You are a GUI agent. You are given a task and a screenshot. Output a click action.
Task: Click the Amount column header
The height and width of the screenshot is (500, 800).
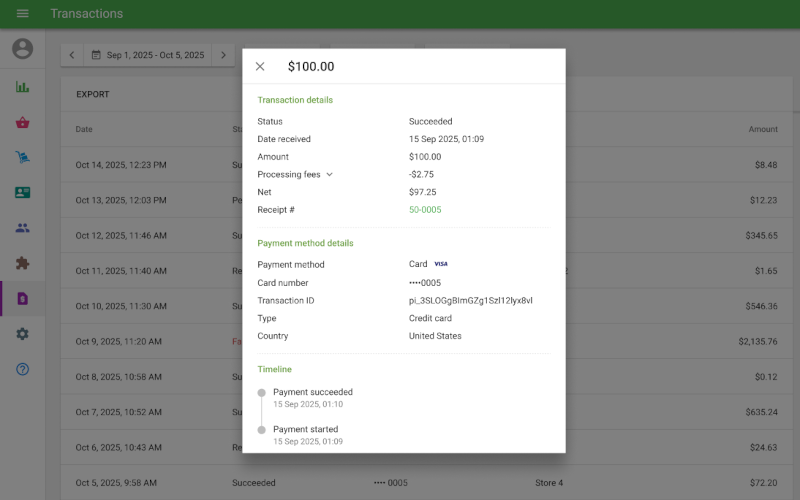click(763, 129)
